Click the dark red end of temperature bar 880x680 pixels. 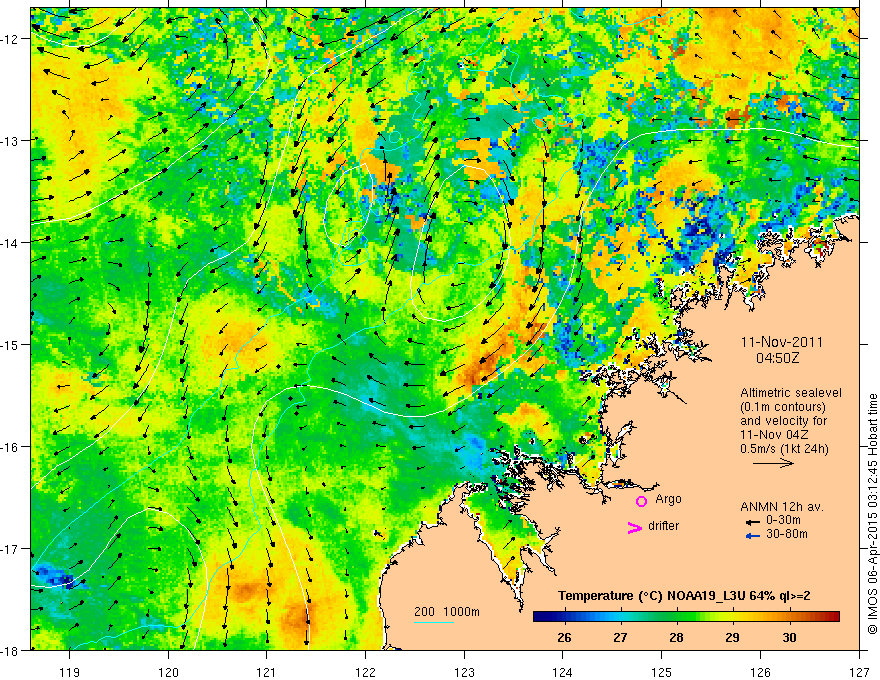(x=835, y=617)
